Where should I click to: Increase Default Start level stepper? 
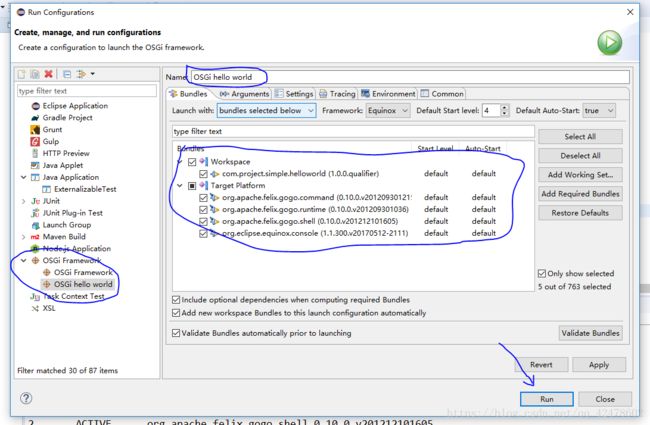point(504,108)
